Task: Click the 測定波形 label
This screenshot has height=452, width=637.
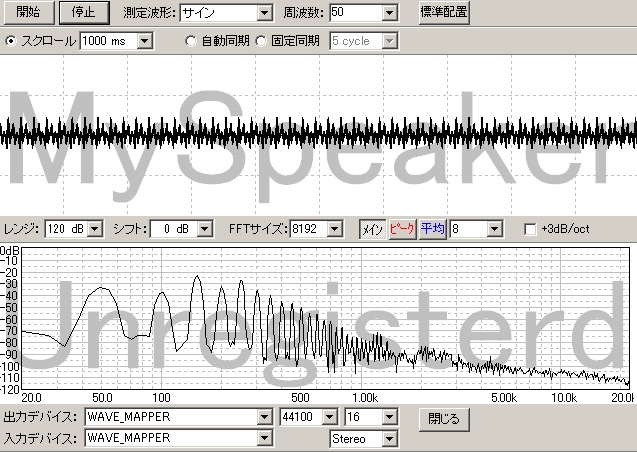Action: tap(150, 13)
